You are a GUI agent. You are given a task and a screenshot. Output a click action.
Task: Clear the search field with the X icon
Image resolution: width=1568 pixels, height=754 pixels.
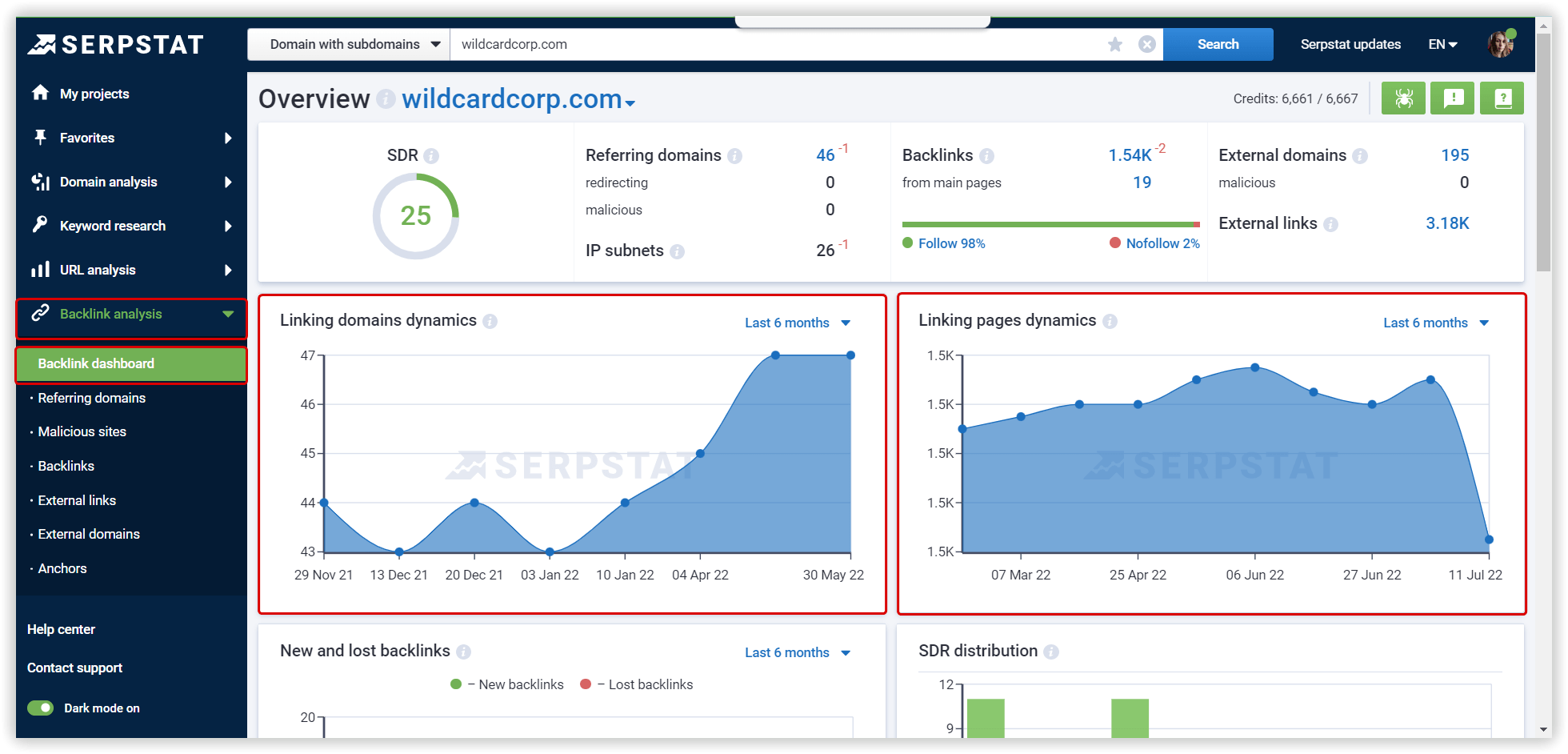[x=1147, y=44]
